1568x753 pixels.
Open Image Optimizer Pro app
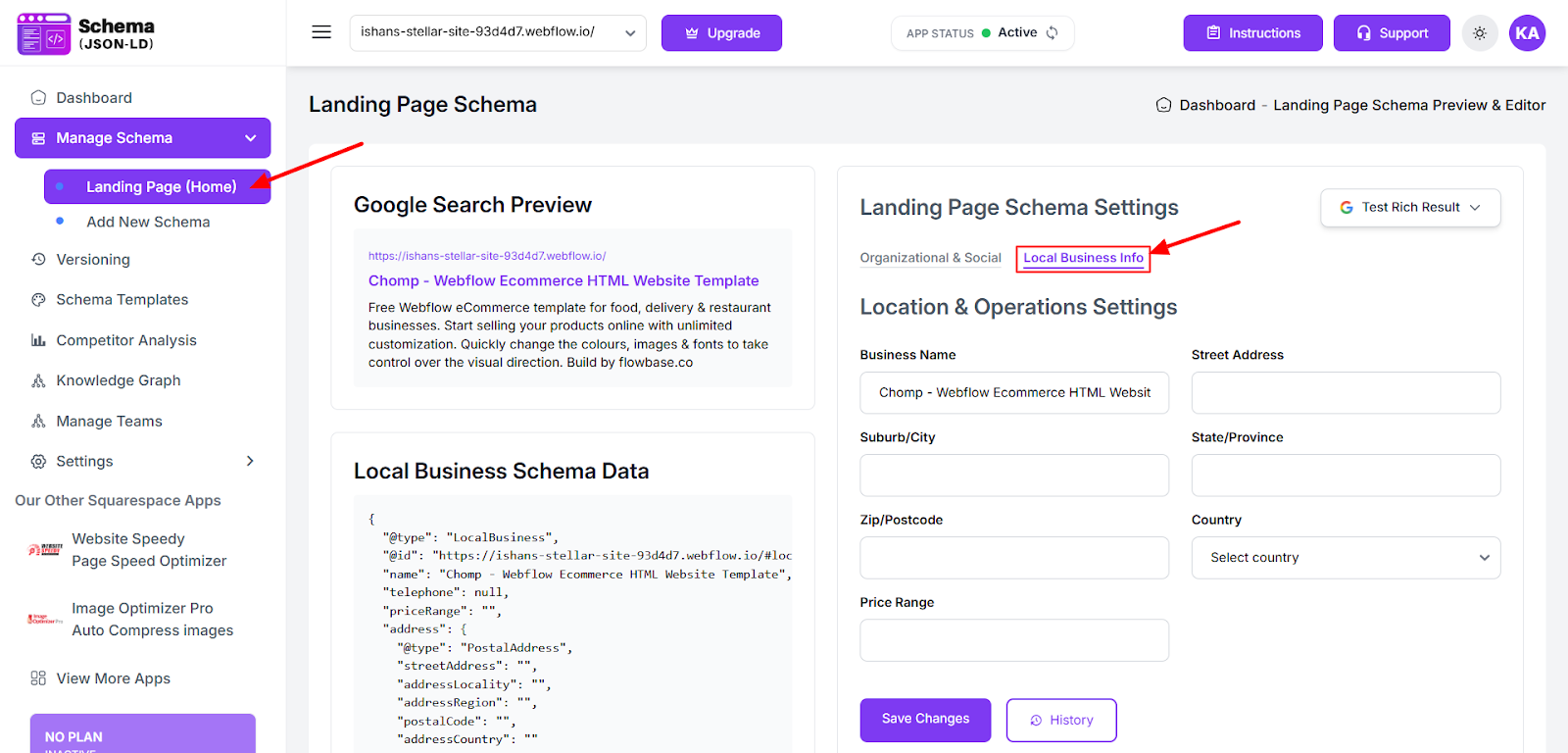[x=152, y=620]
